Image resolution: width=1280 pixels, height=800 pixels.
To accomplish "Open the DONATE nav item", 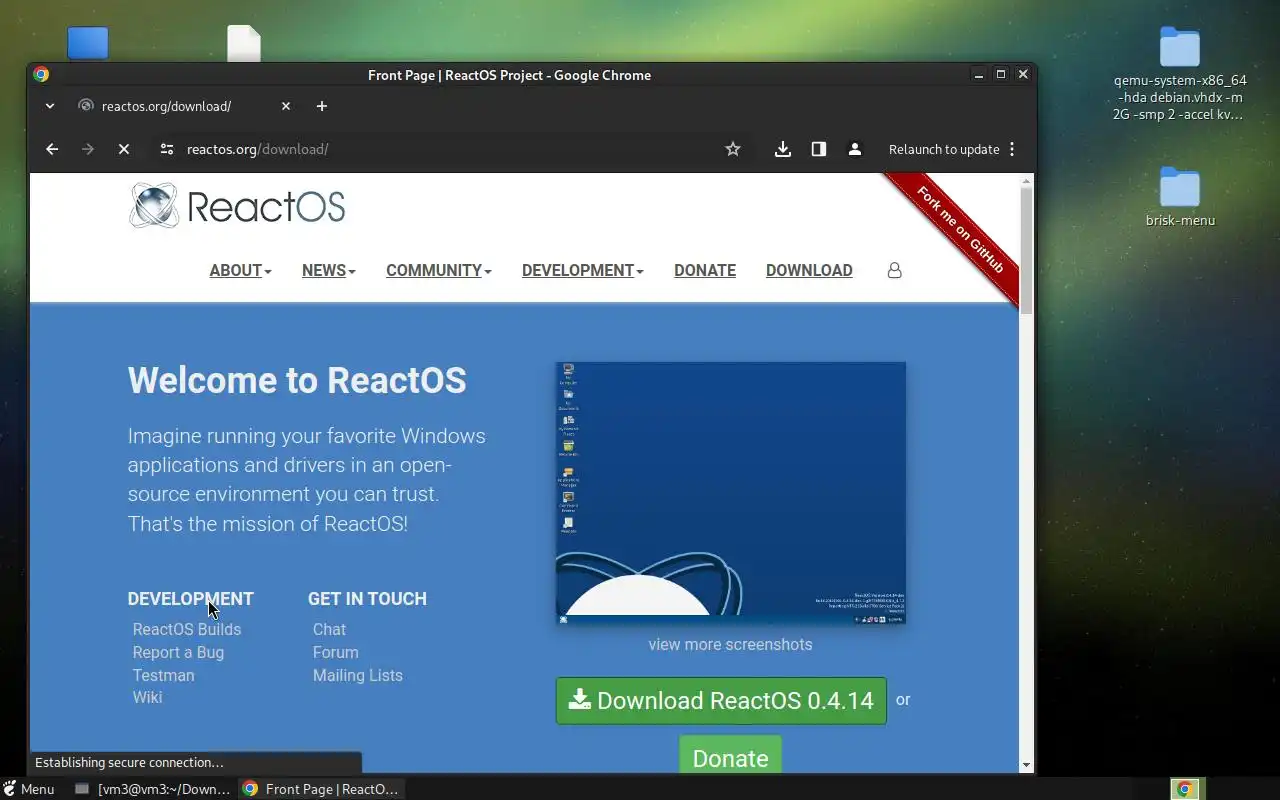I will pyautogui.click(x=705, y=270).
